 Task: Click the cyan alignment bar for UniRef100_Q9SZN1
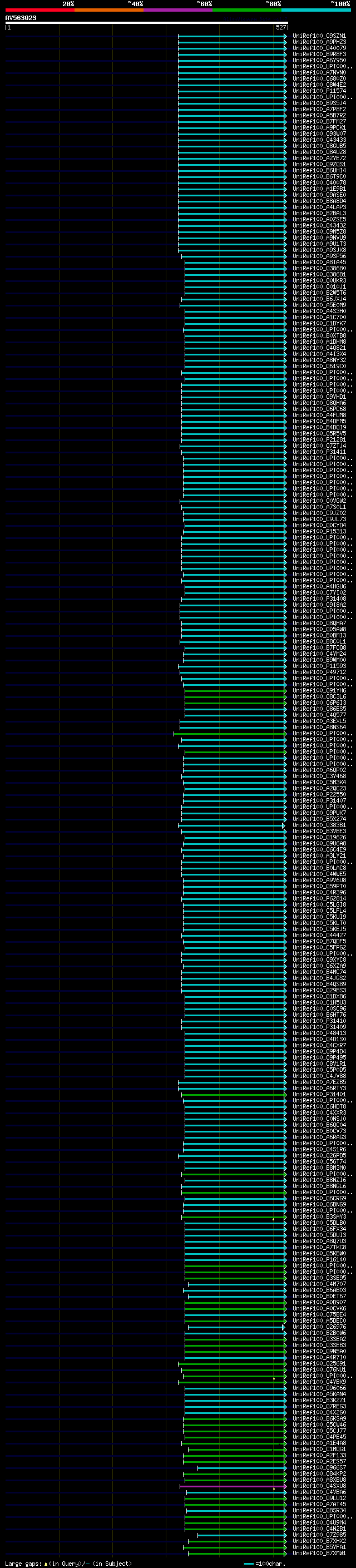tap(232, 36)
